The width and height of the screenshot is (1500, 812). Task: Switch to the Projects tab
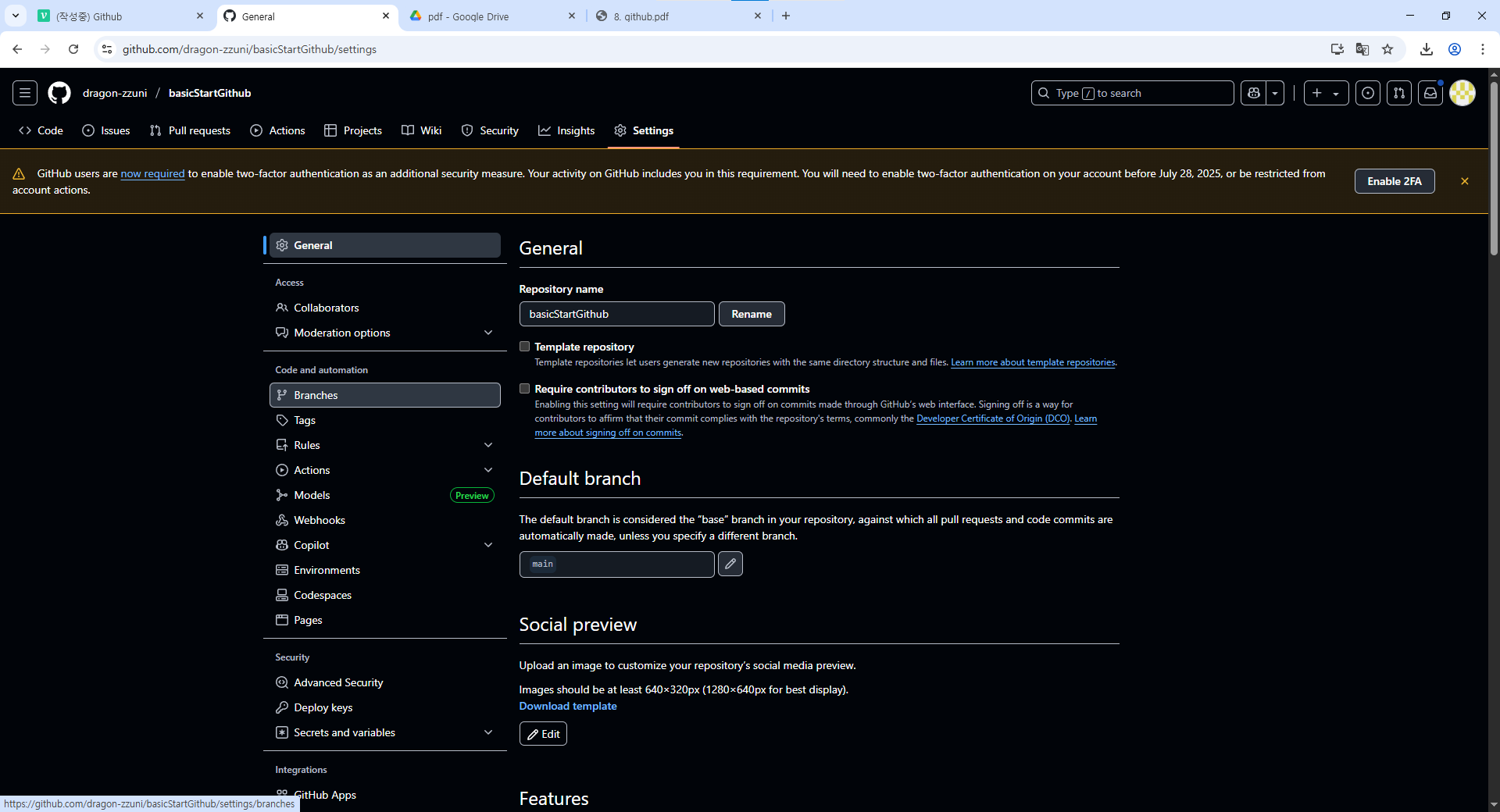pyautogui.click(x=353, y=130)
